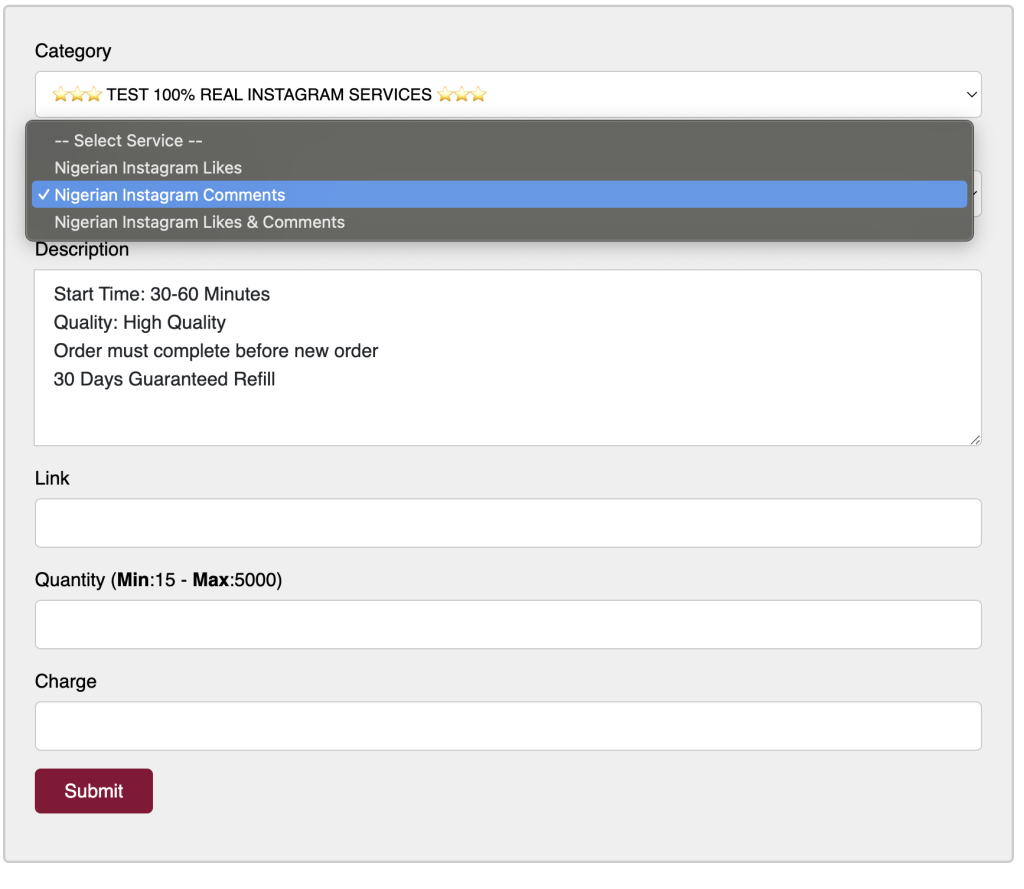This screenshot has height=889, width=1024.
Task: Click the Service dropdown arrow behind the list
Action: 975,193
